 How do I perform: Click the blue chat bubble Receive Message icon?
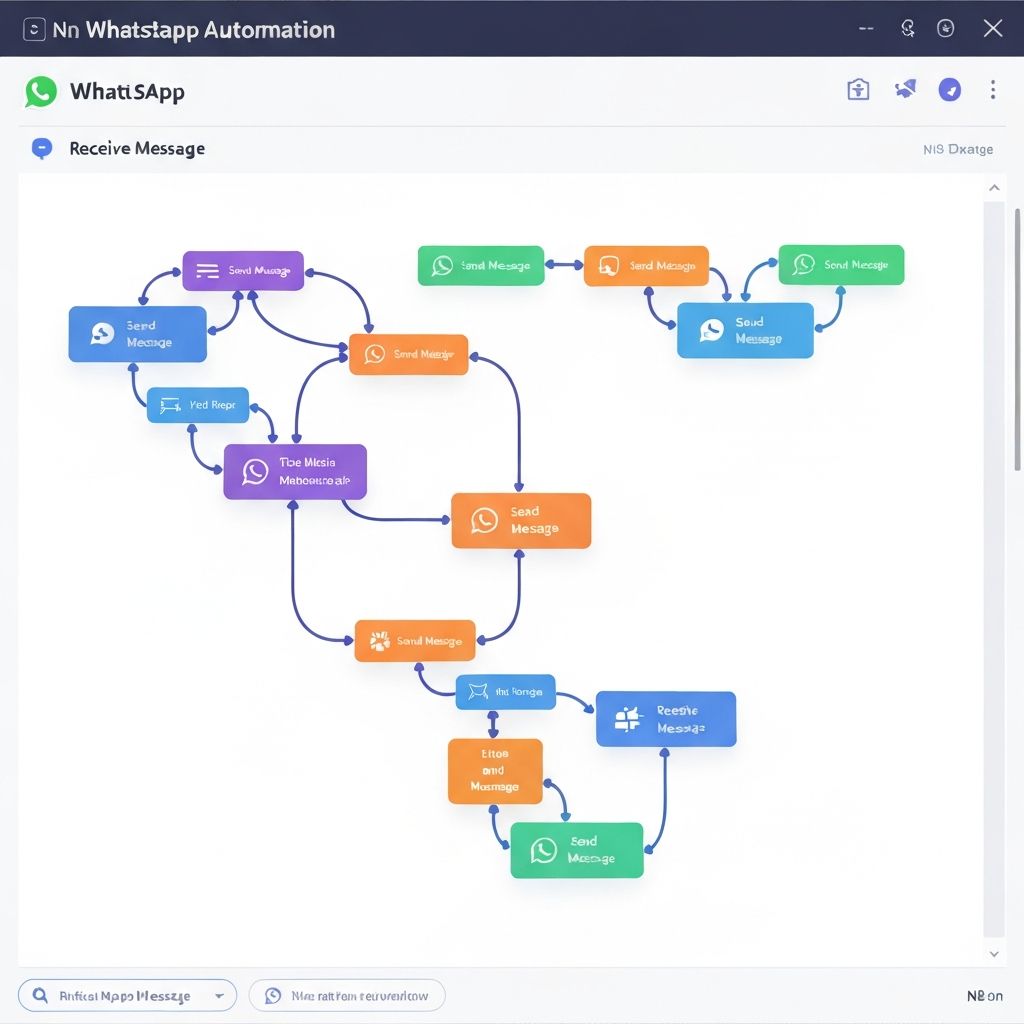click(x=41, y=149)
